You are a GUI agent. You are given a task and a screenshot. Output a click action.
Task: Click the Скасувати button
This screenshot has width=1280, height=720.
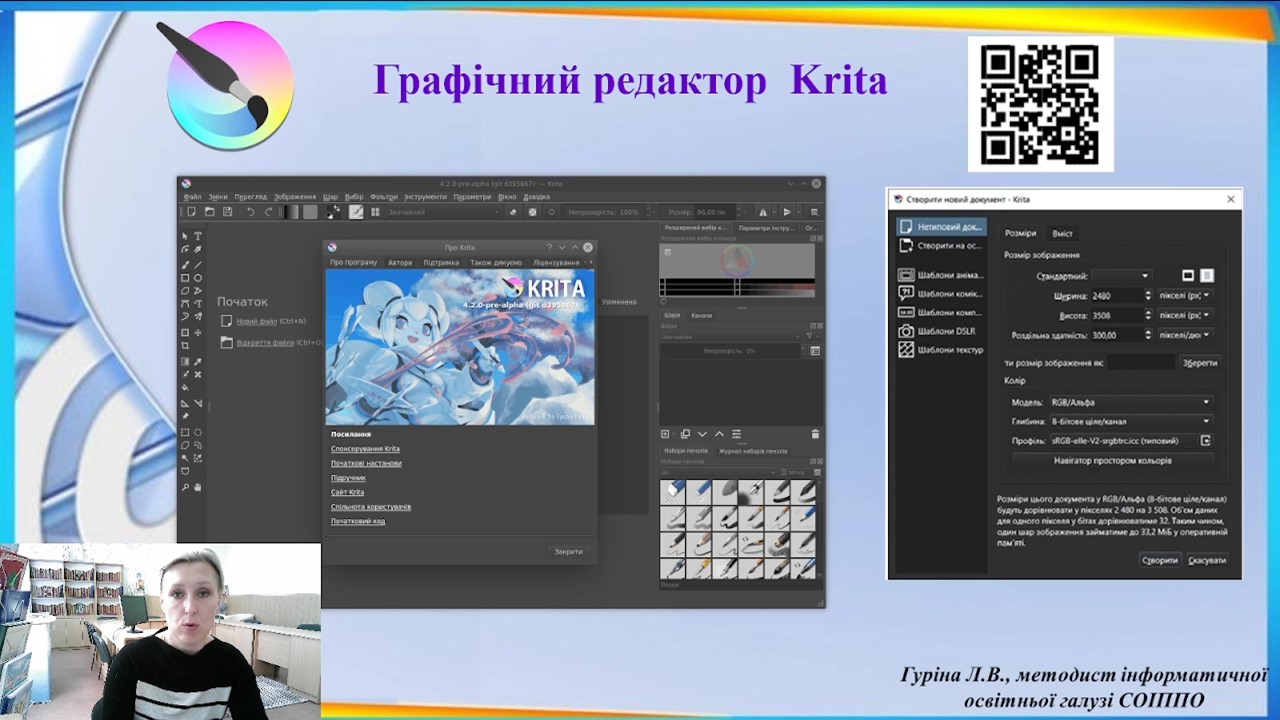[x=1207, y=560]
